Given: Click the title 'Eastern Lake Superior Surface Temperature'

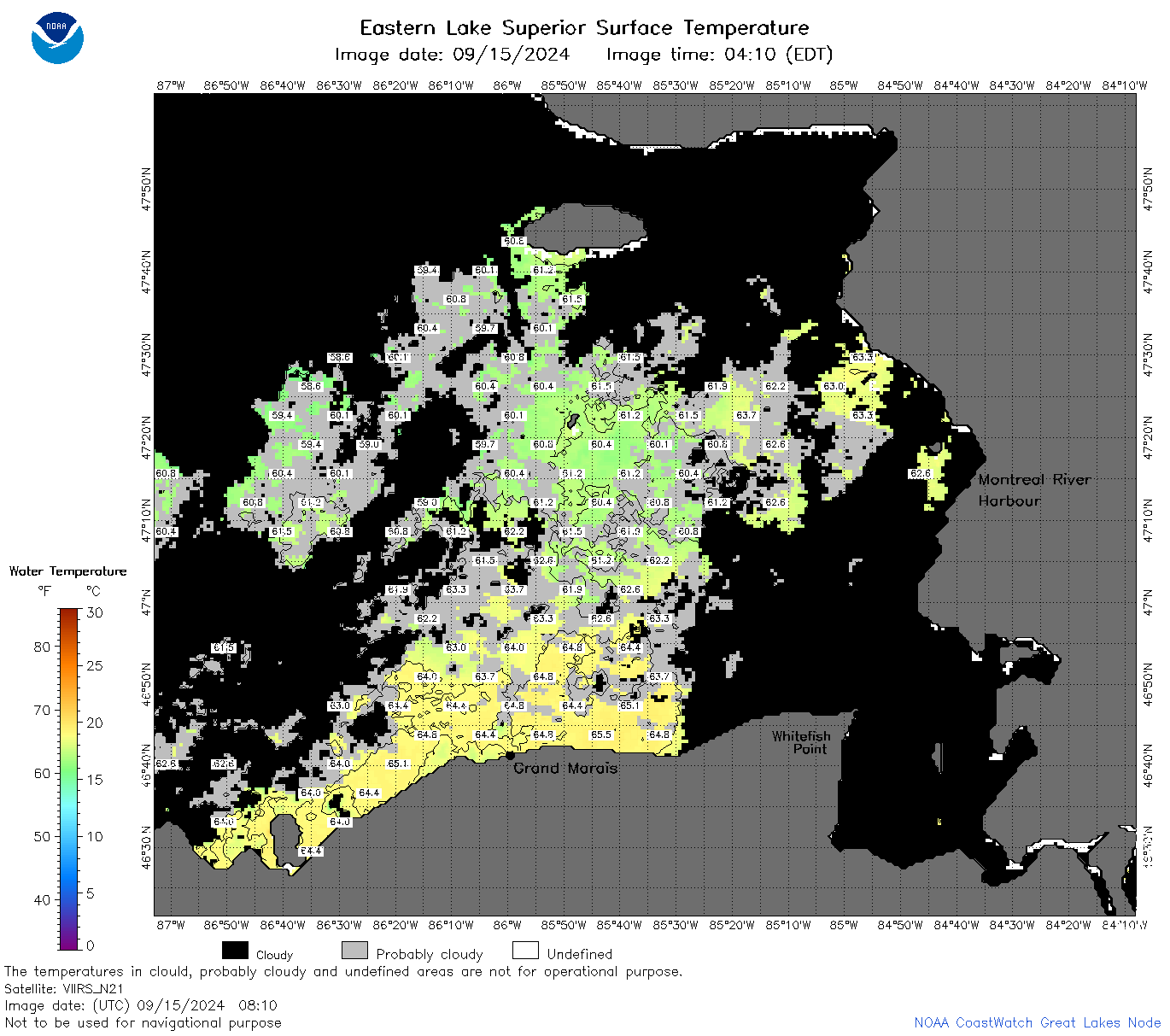Looking at the screenshot, I should pos(584,28).
